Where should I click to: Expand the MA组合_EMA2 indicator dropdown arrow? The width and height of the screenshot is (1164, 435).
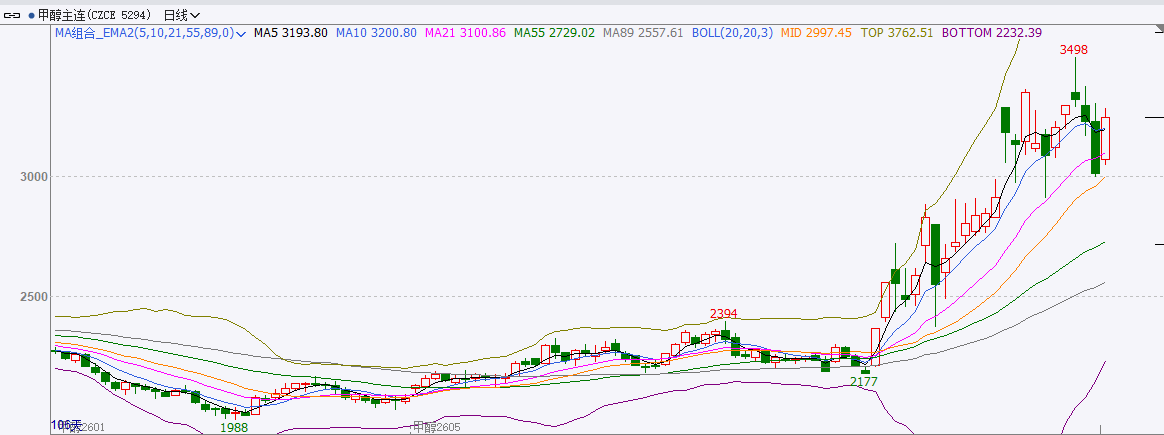(241, 33)
